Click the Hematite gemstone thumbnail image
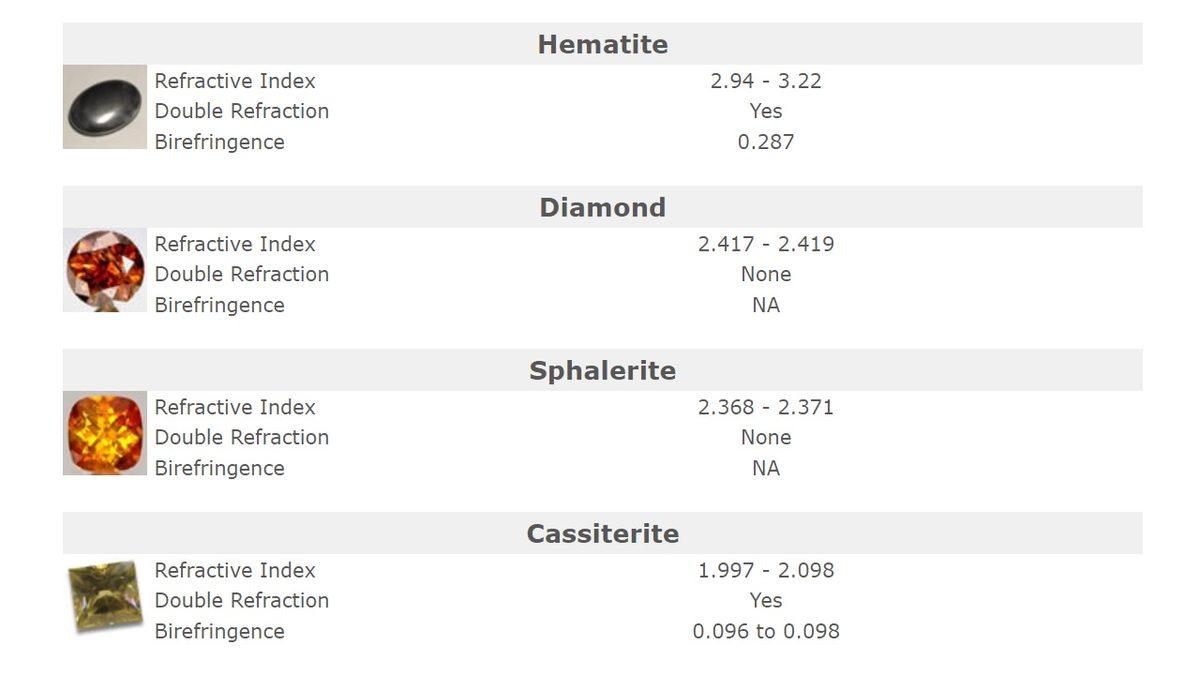This screenshot has height=675, width=1200. pos(104,107)
